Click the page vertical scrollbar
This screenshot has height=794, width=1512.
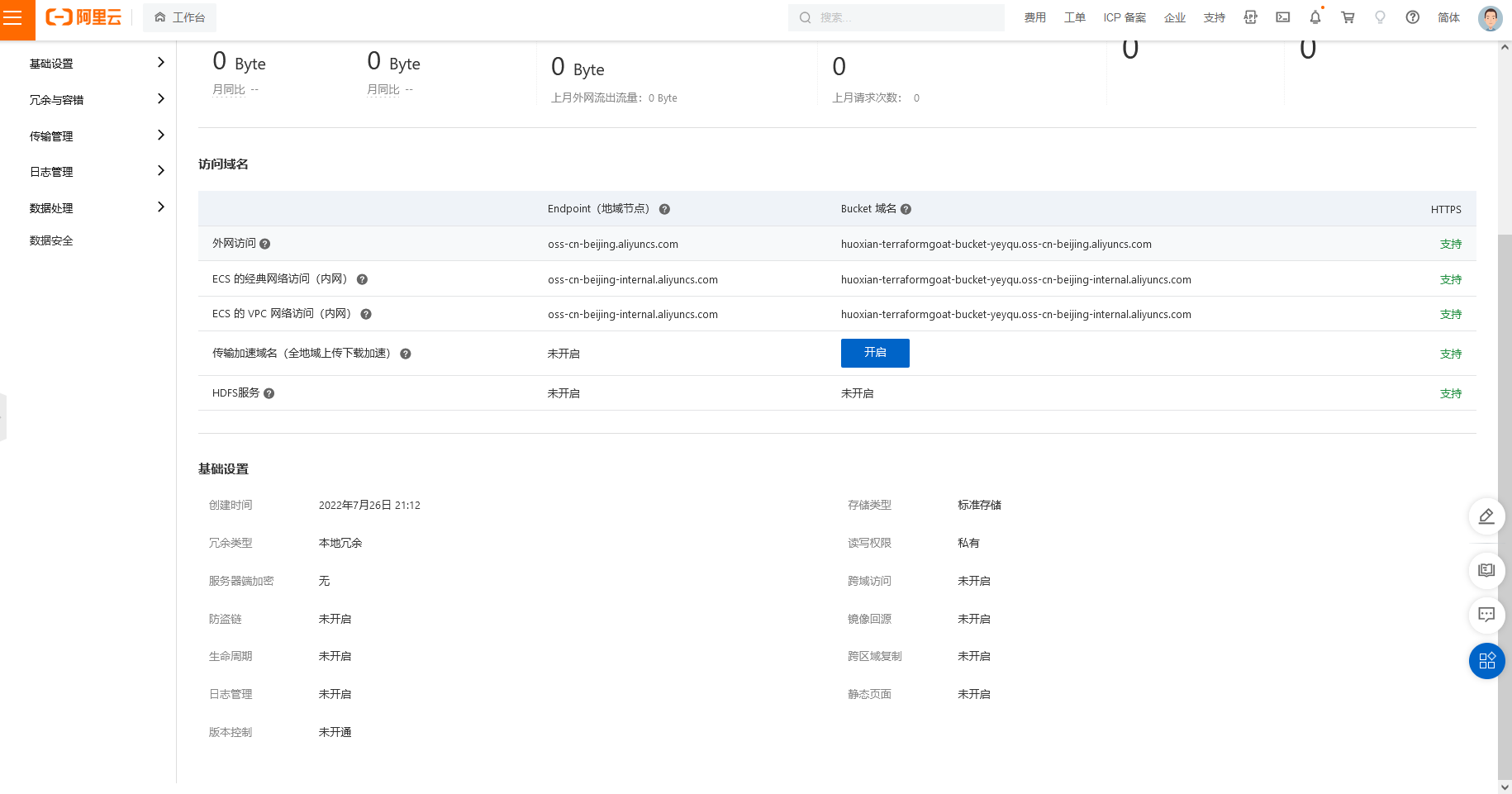1505,506
